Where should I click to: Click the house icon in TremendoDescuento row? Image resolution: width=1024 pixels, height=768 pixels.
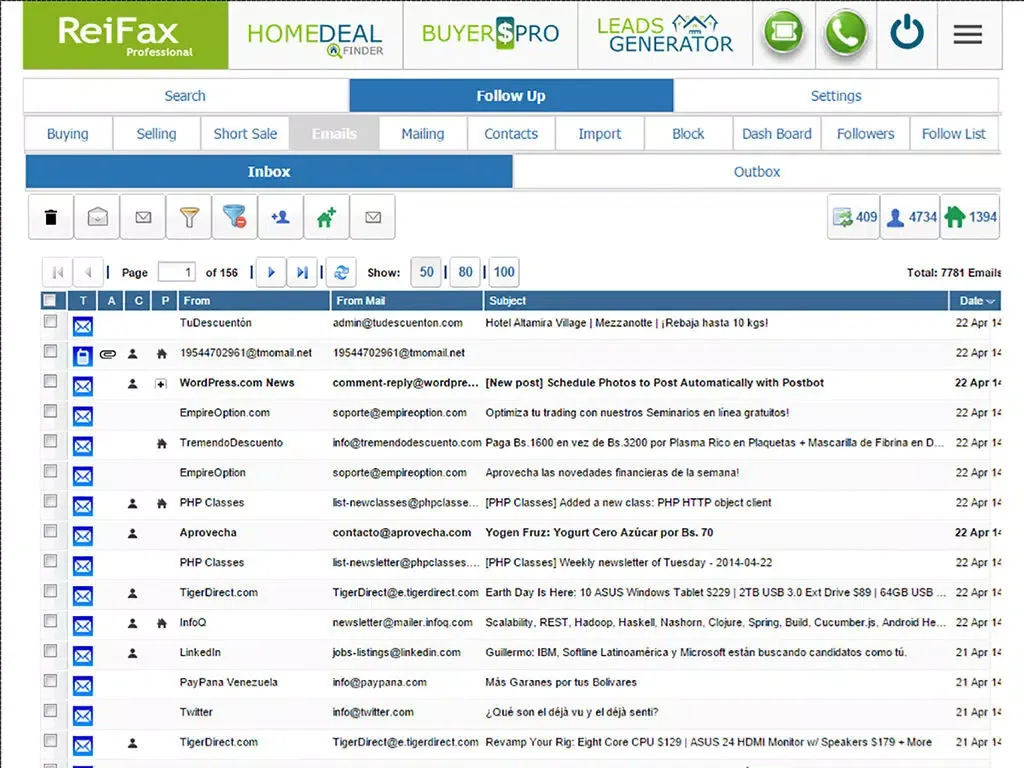coord(162,443)
